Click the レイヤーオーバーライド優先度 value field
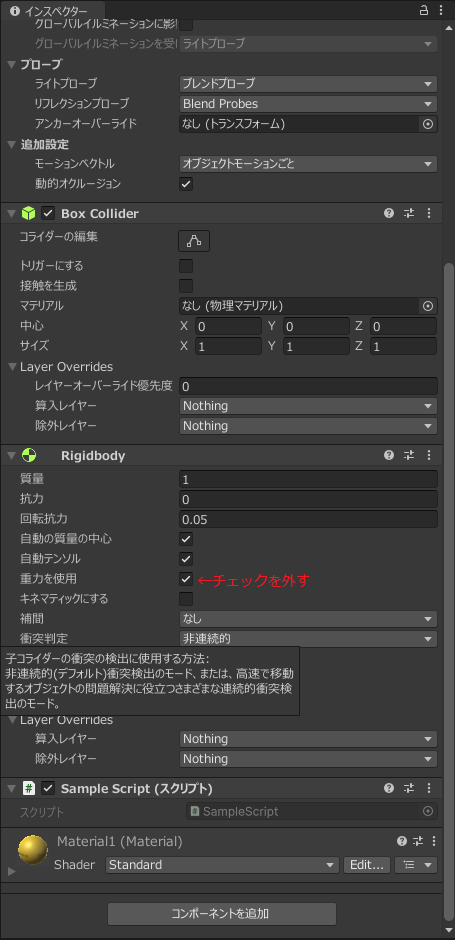This screenshot has height=940, width=455. click(x=308, y=386)
